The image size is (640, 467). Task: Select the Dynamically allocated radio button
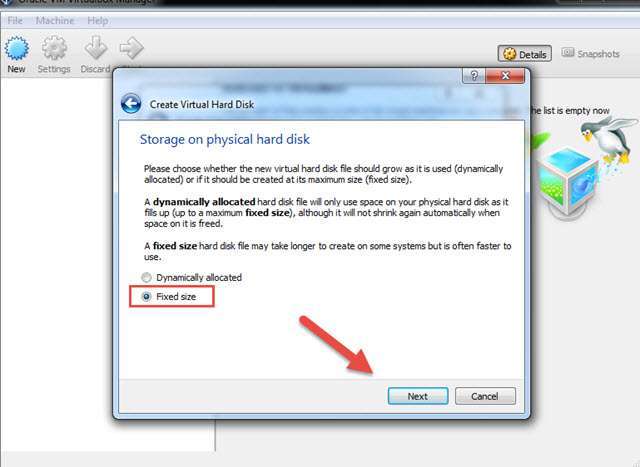click(x=146, y=278)
